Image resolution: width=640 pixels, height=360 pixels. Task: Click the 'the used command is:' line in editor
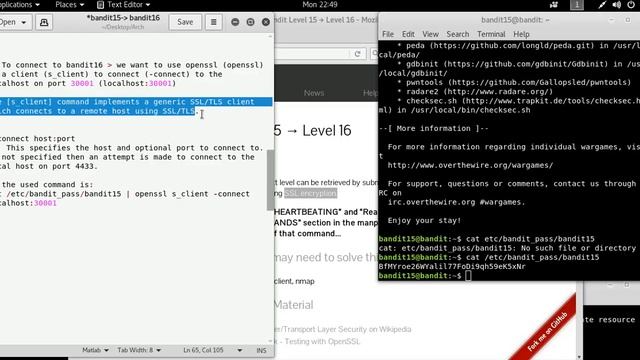tap(47, 184)
